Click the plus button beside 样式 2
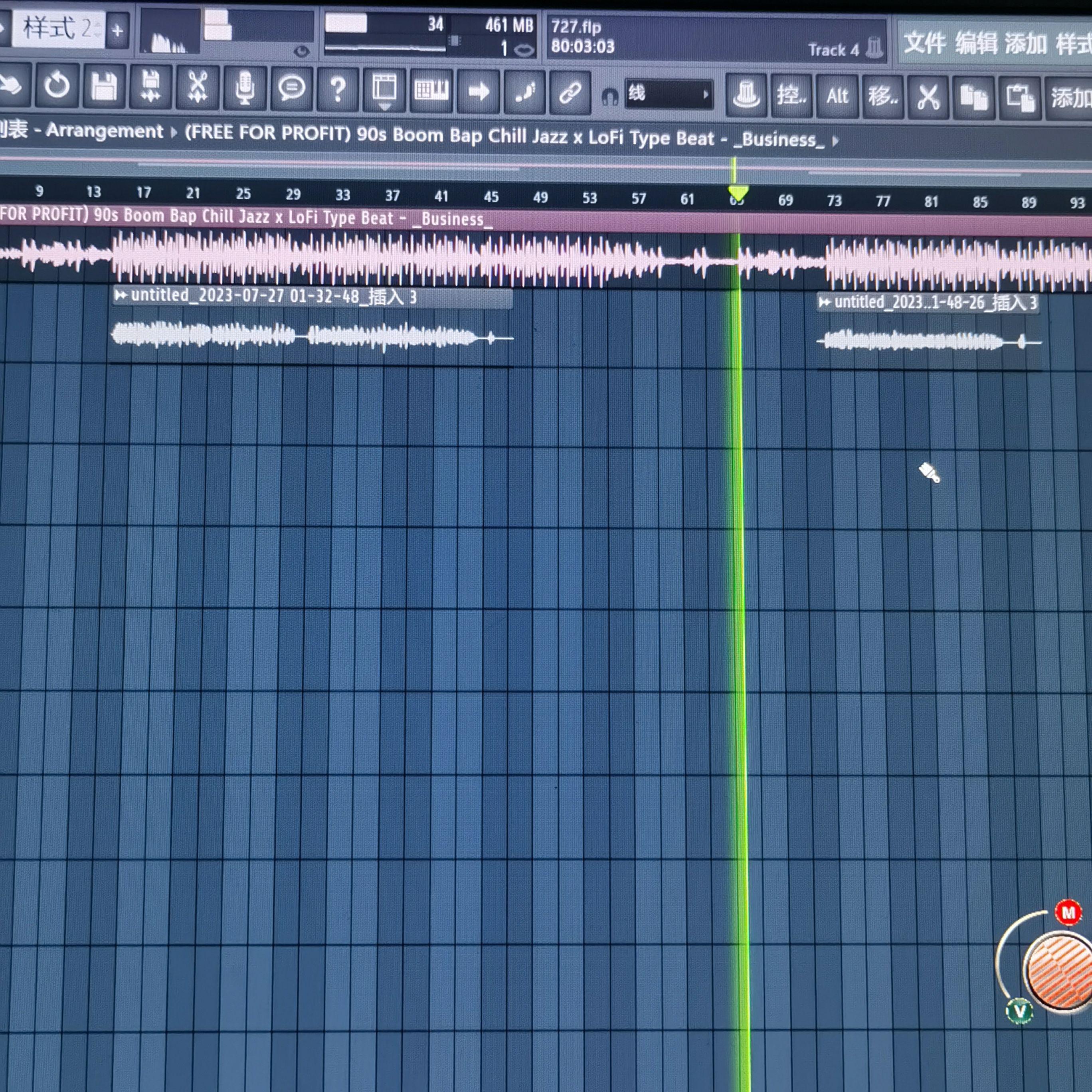The height and width of the screenshot is (1092, 1092). [x=118, y=30]
